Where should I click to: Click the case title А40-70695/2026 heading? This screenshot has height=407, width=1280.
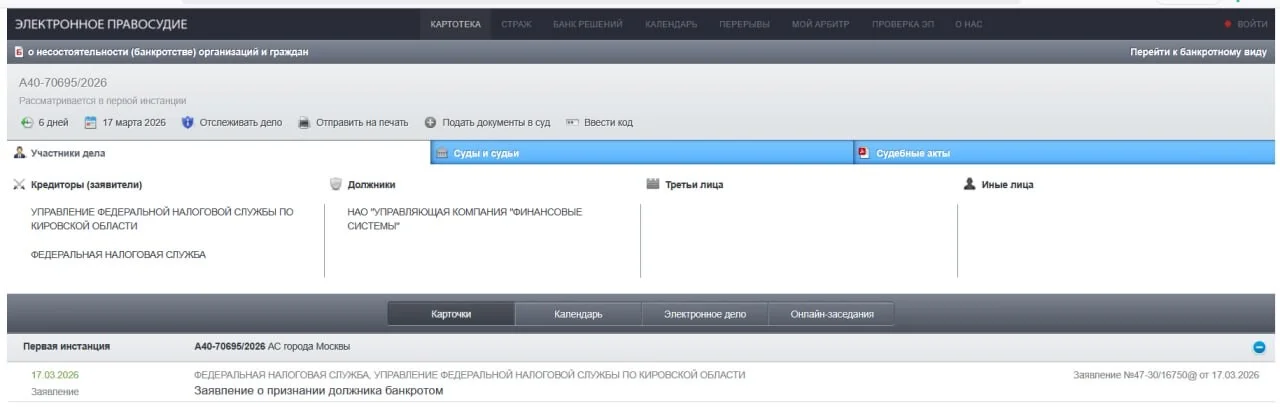63,82
